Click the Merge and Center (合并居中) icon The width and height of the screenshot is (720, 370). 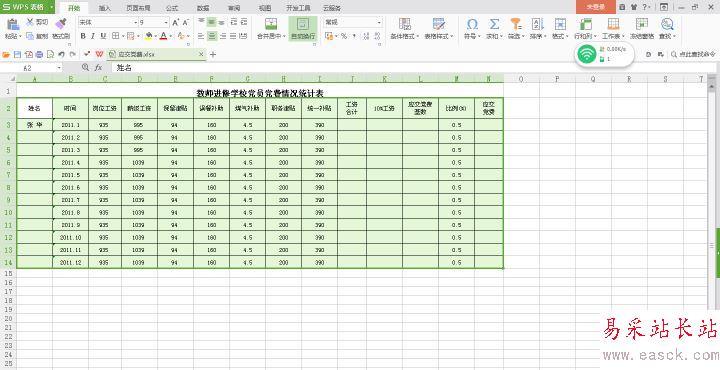tap(271, 24)
